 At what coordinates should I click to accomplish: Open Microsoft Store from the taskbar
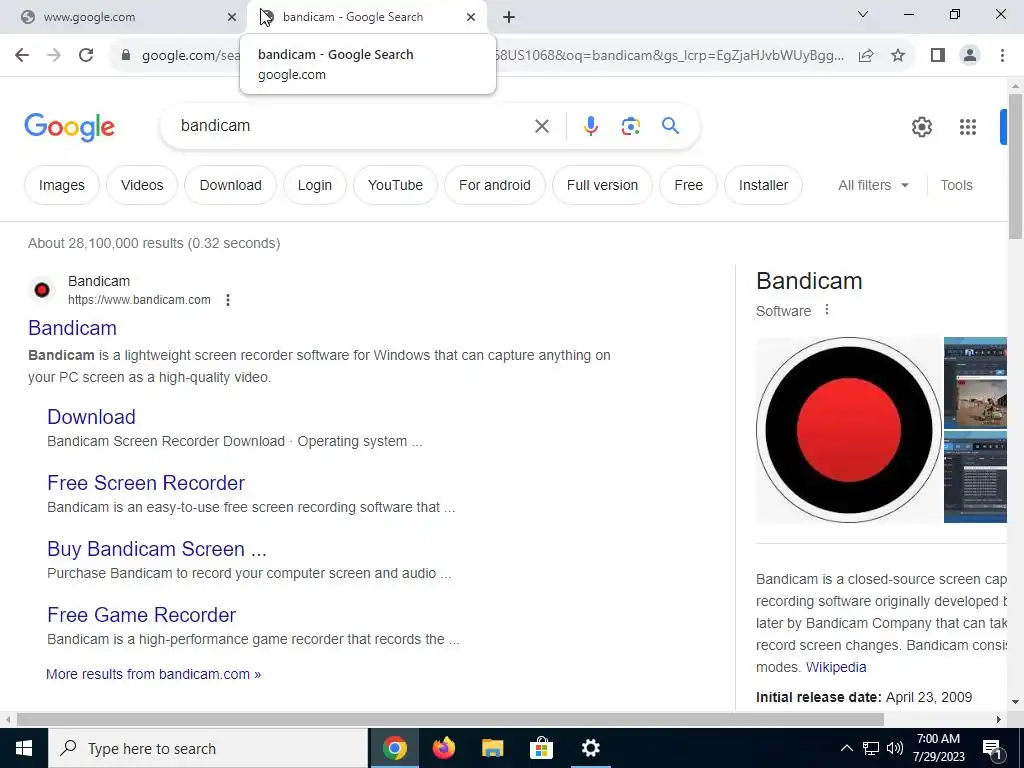(541, 748)
